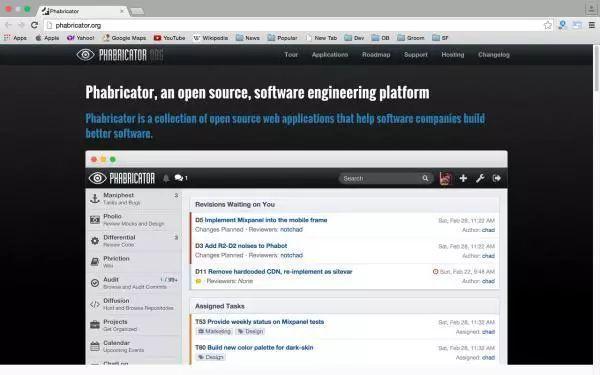The height and width of the screenshot is (375, 600).
Task: Open the Applications menu item
Action: tap(330, 55)
